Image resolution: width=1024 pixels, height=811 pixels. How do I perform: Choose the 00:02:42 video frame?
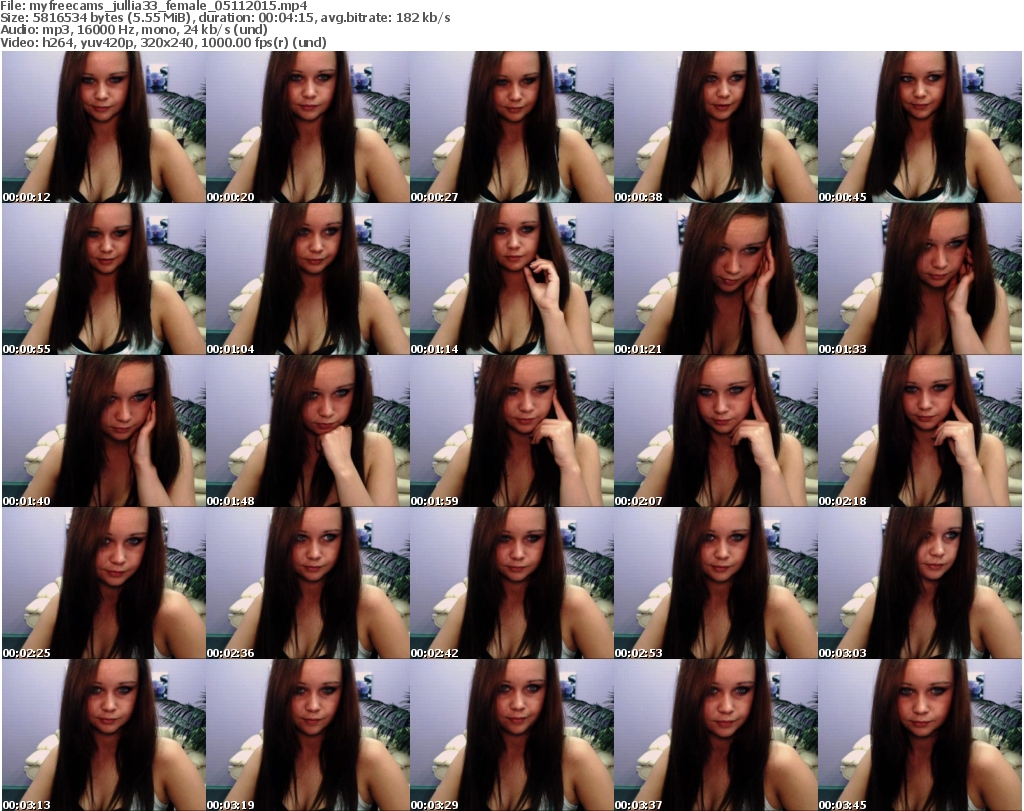click(x=511, y=582)
